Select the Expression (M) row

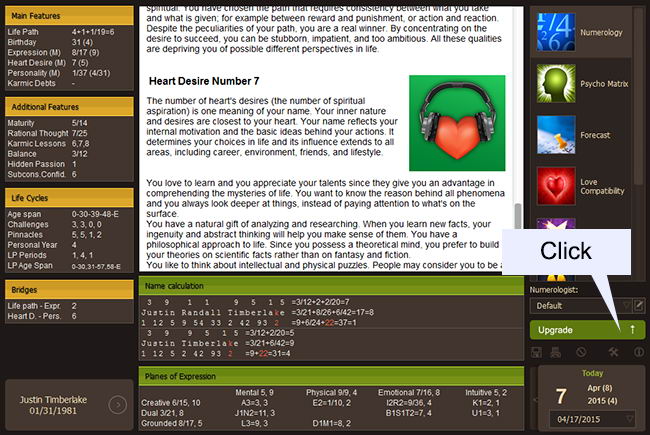click(x=69, y=53)
